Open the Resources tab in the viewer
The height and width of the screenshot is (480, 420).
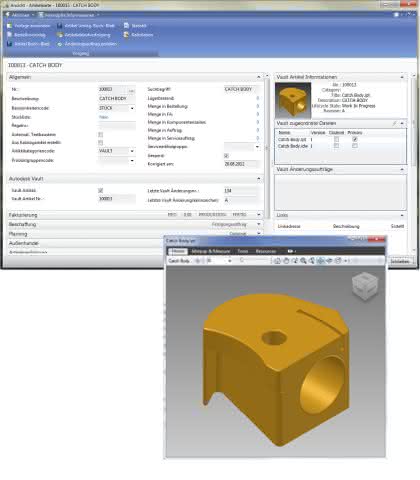266,251
